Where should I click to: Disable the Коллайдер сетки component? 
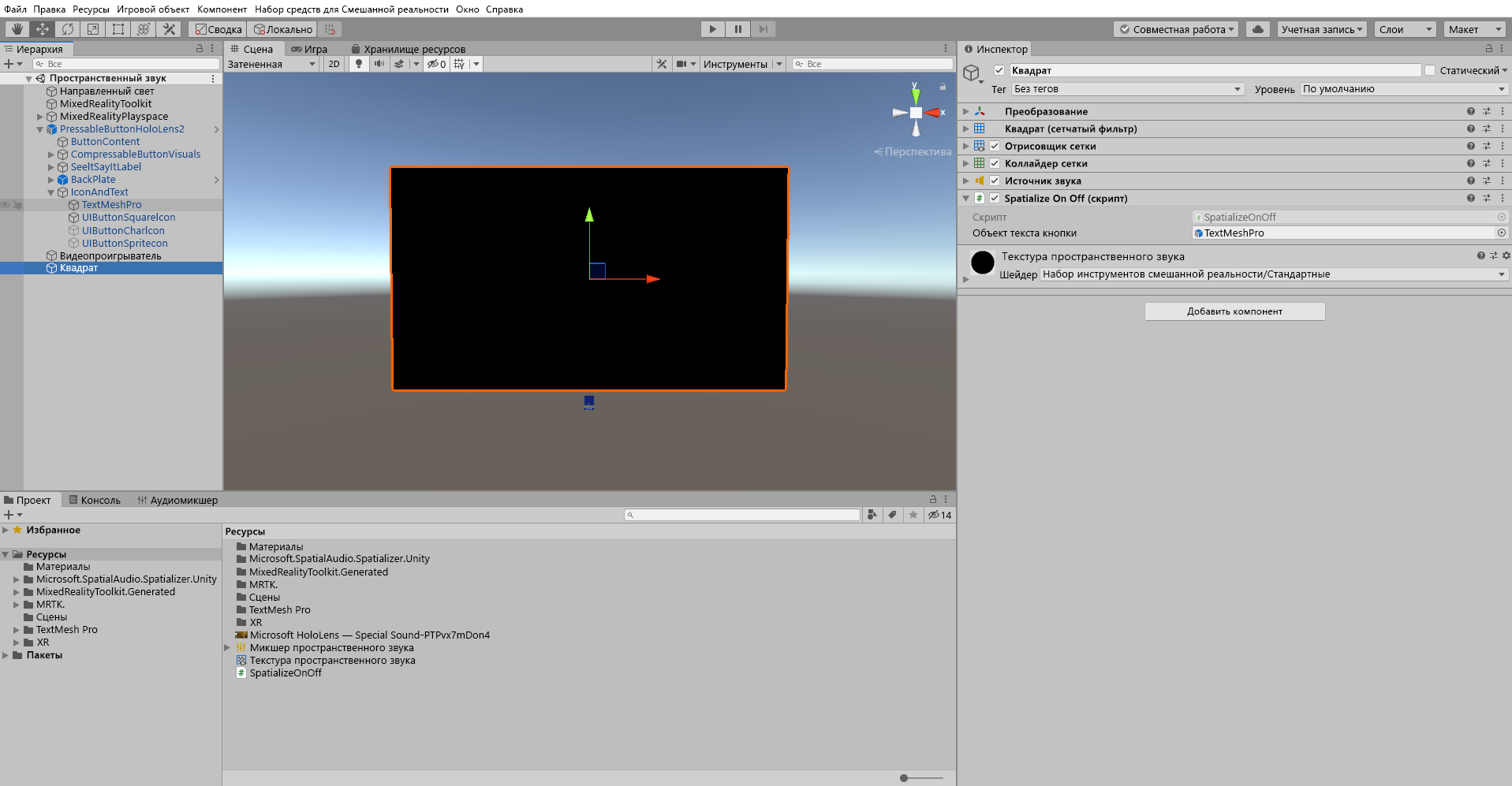click(x=995, y=163)
